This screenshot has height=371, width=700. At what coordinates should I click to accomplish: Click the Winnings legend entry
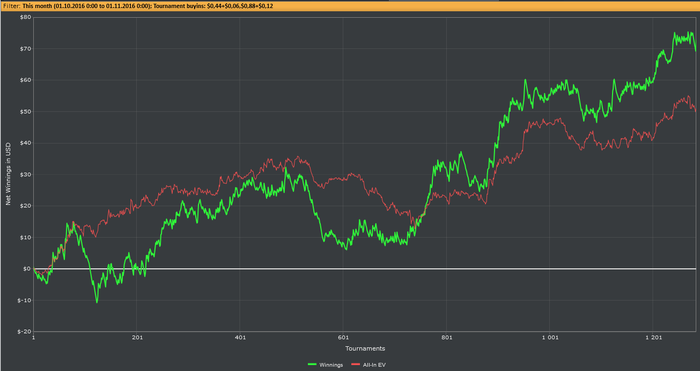[x=325, y=365]
